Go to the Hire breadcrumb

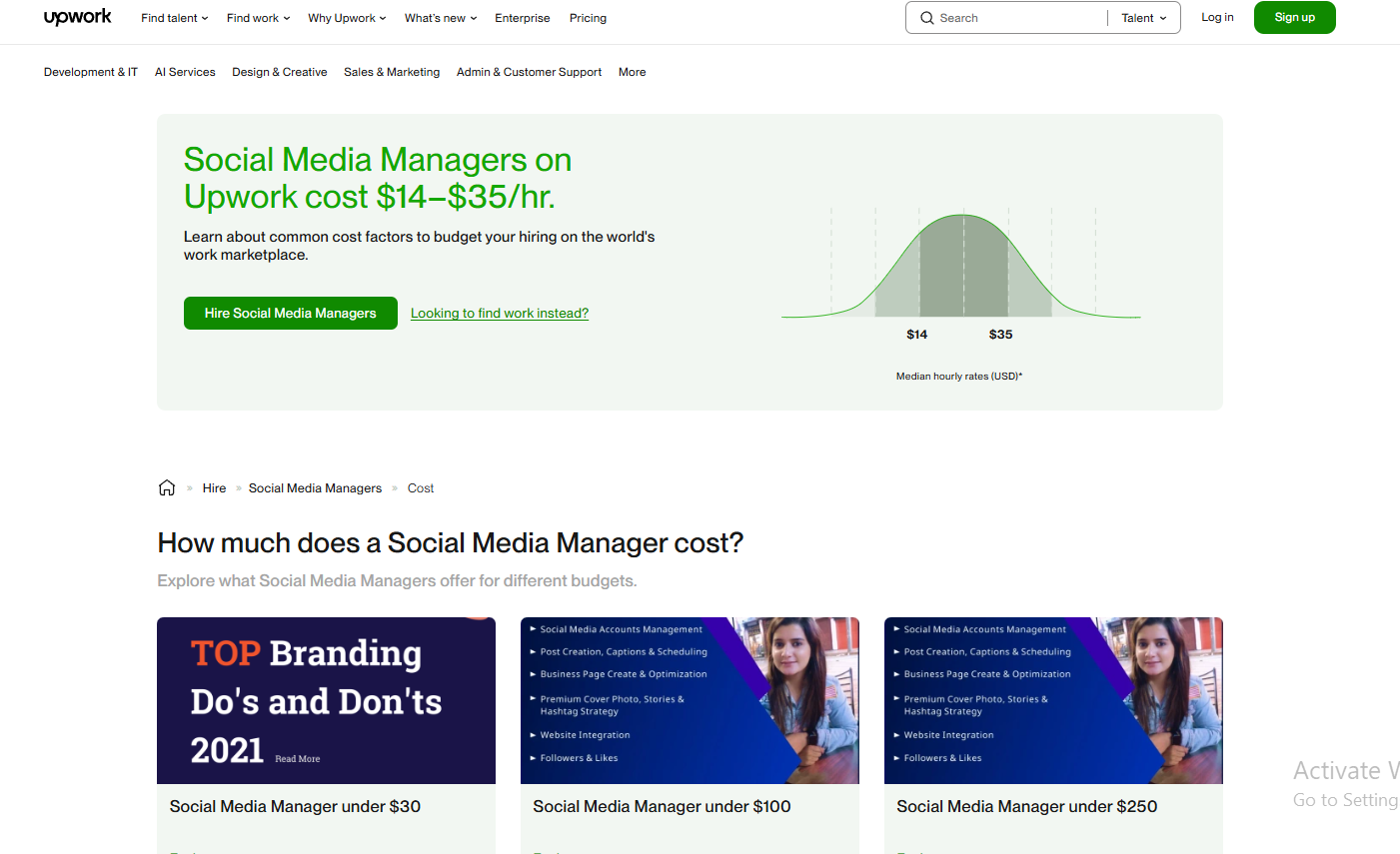pyautogui.click(x=214, y=488)
